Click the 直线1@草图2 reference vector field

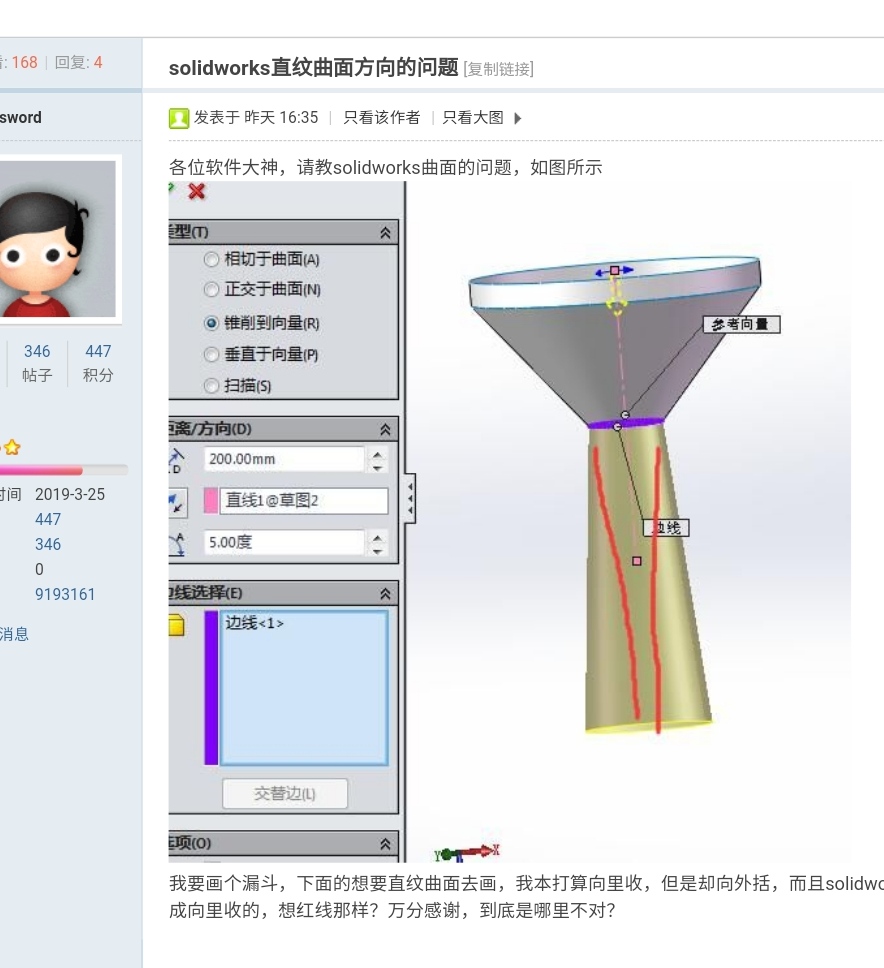click(304, 501)
